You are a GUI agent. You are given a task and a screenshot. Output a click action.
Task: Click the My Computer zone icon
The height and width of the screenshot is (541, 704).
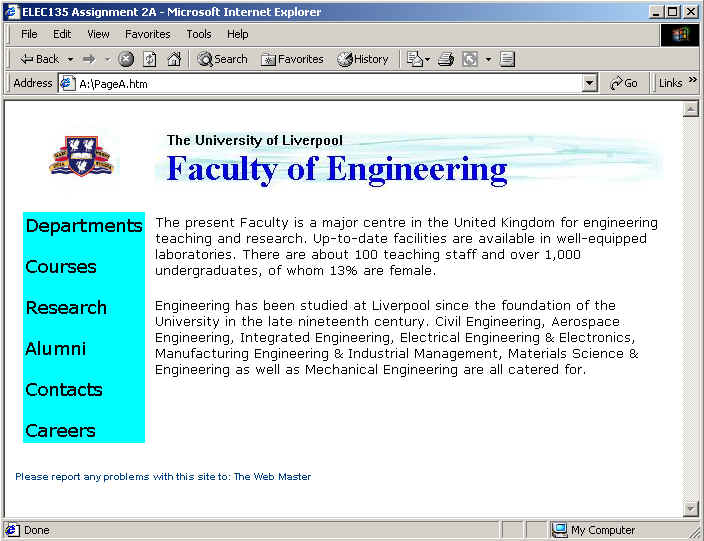click(x=559, y=530)
